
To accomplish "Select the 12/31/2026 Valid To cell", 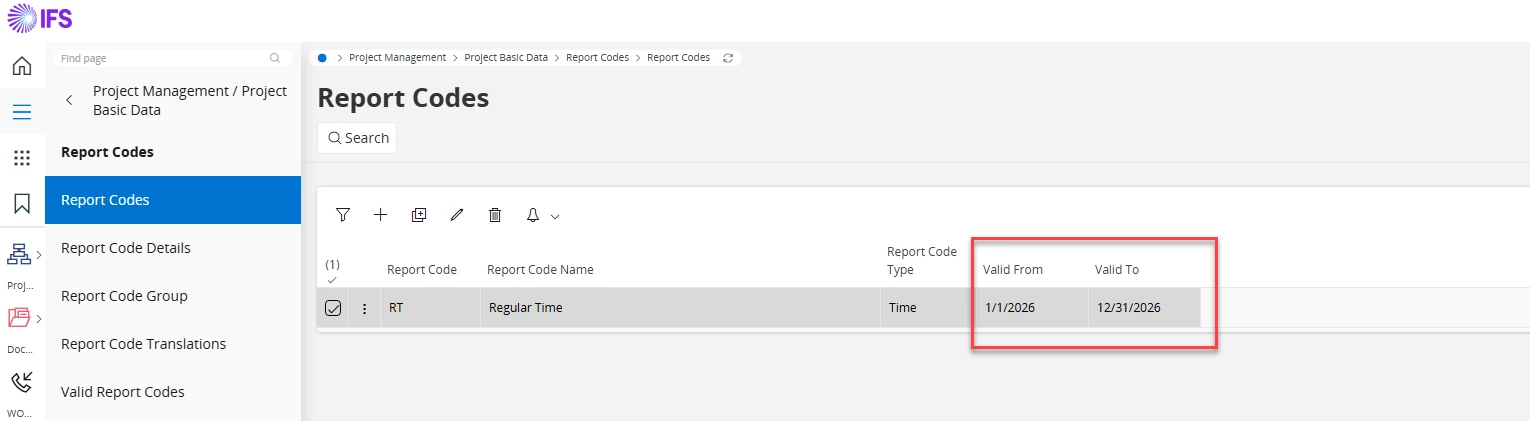I will (x=1144, y=308).
